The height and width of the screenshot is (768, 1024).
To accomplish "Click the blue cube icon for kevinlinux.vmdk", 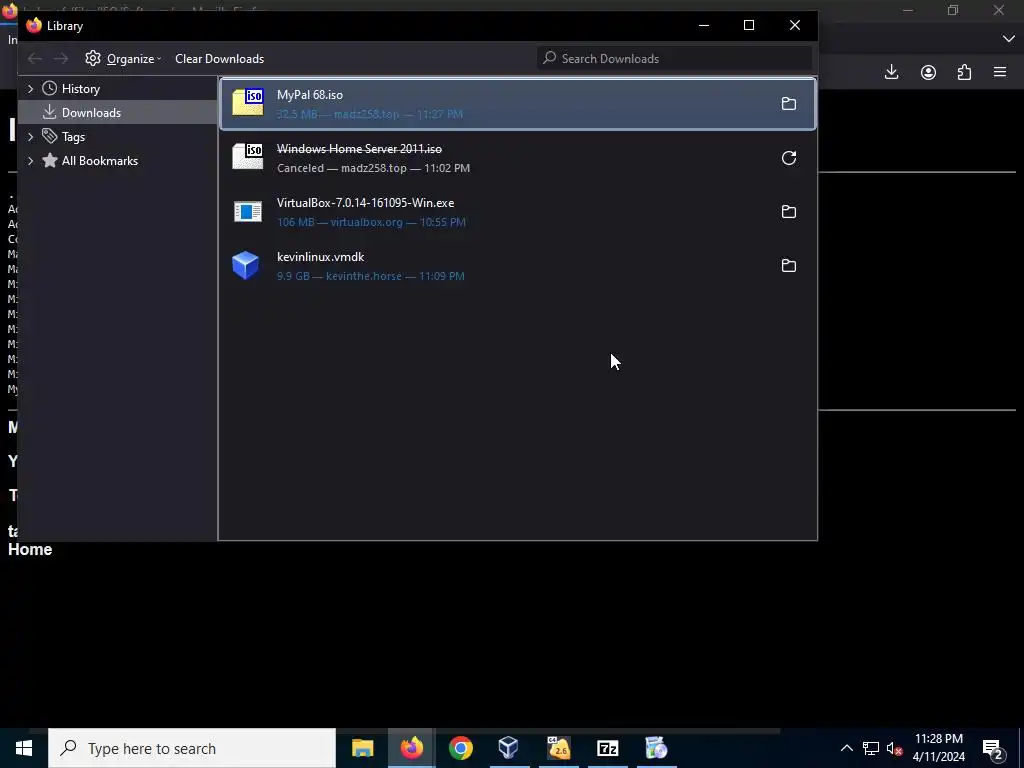I will pyautogui.click(x=246, y=266).
